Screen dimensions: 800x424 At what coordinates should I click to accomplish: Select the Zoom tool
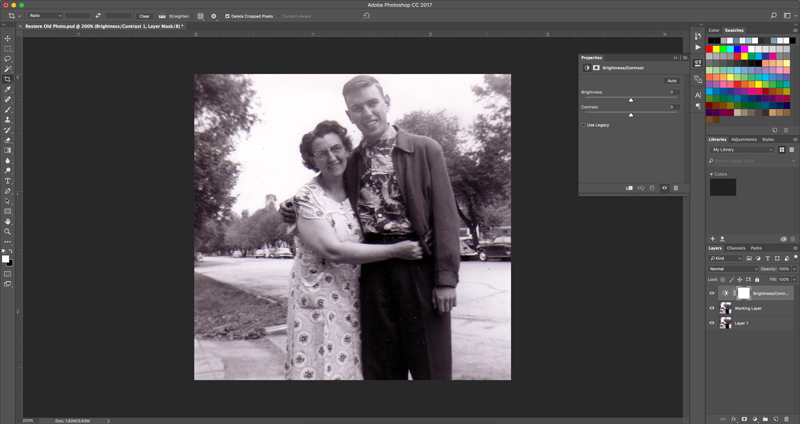(8, 232)
